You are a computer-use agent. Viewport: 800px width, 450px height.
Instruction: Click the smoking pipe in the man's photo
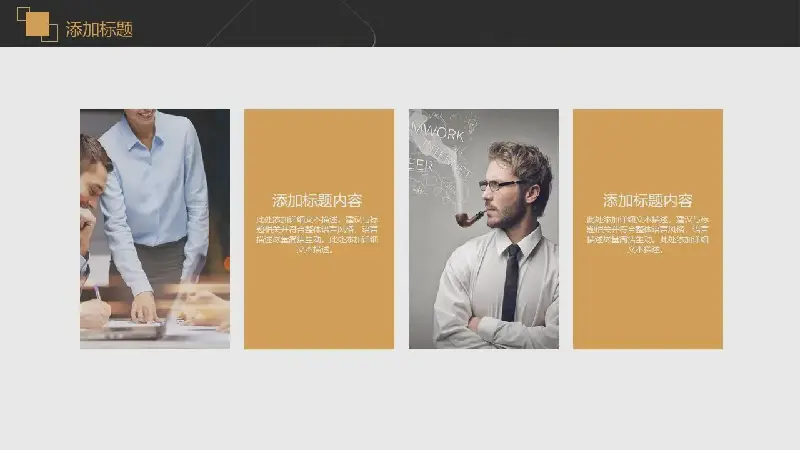tap(469, 218)
